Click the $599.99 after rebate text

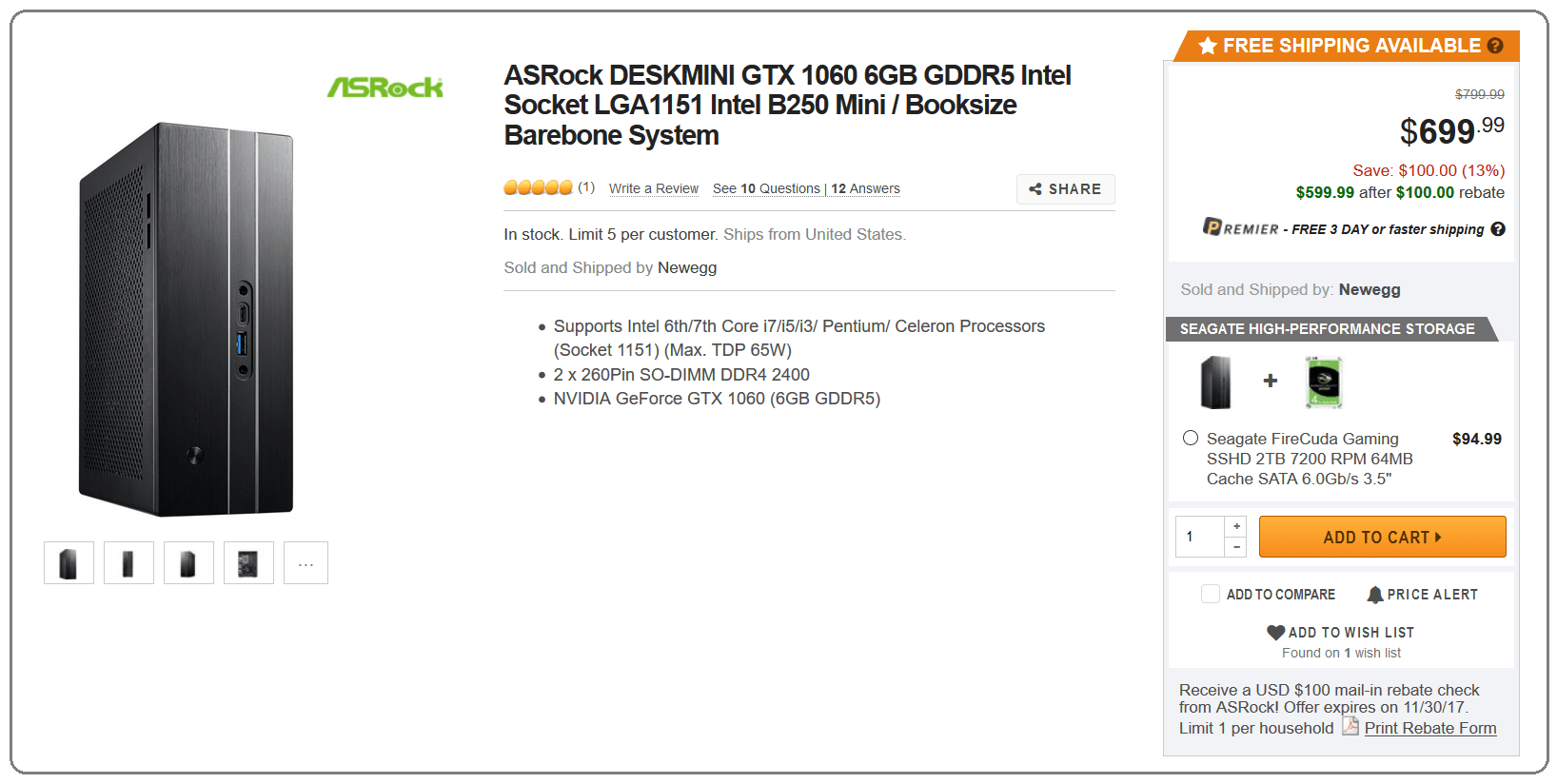(x=1400, y=192)
